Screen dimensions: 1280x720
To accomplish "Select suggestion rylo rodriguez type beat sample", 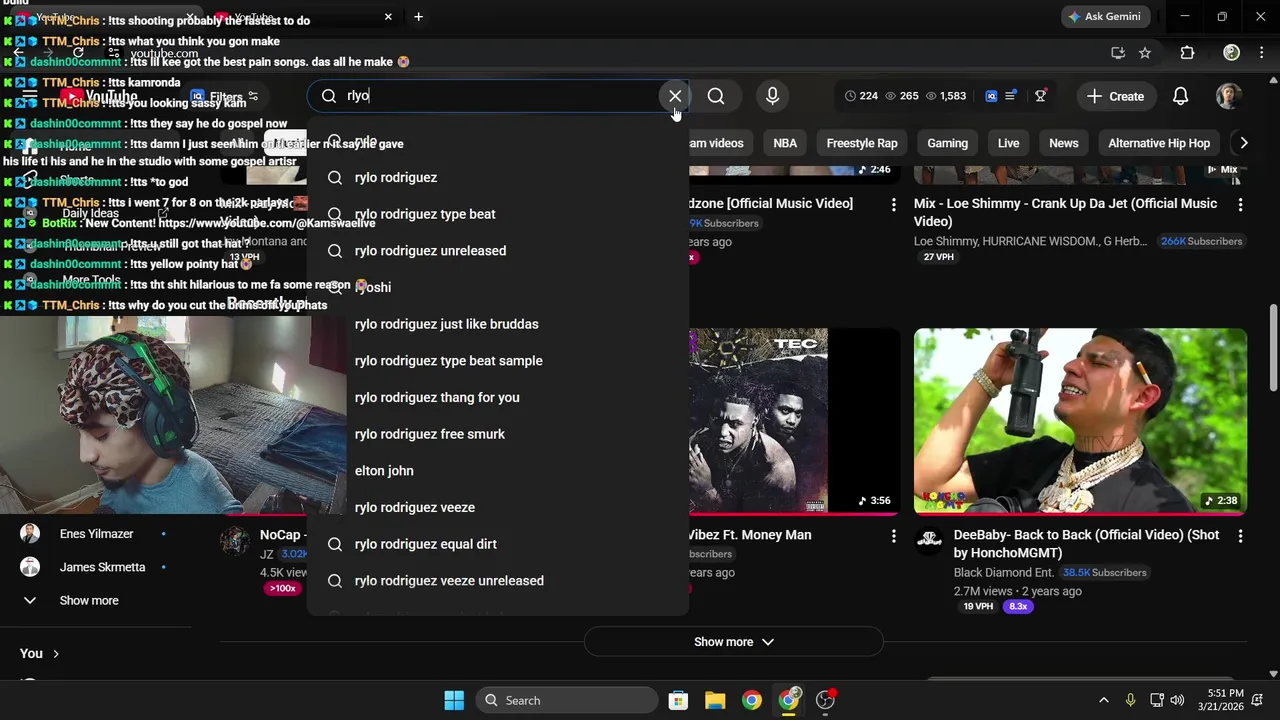I will [498, 361].
